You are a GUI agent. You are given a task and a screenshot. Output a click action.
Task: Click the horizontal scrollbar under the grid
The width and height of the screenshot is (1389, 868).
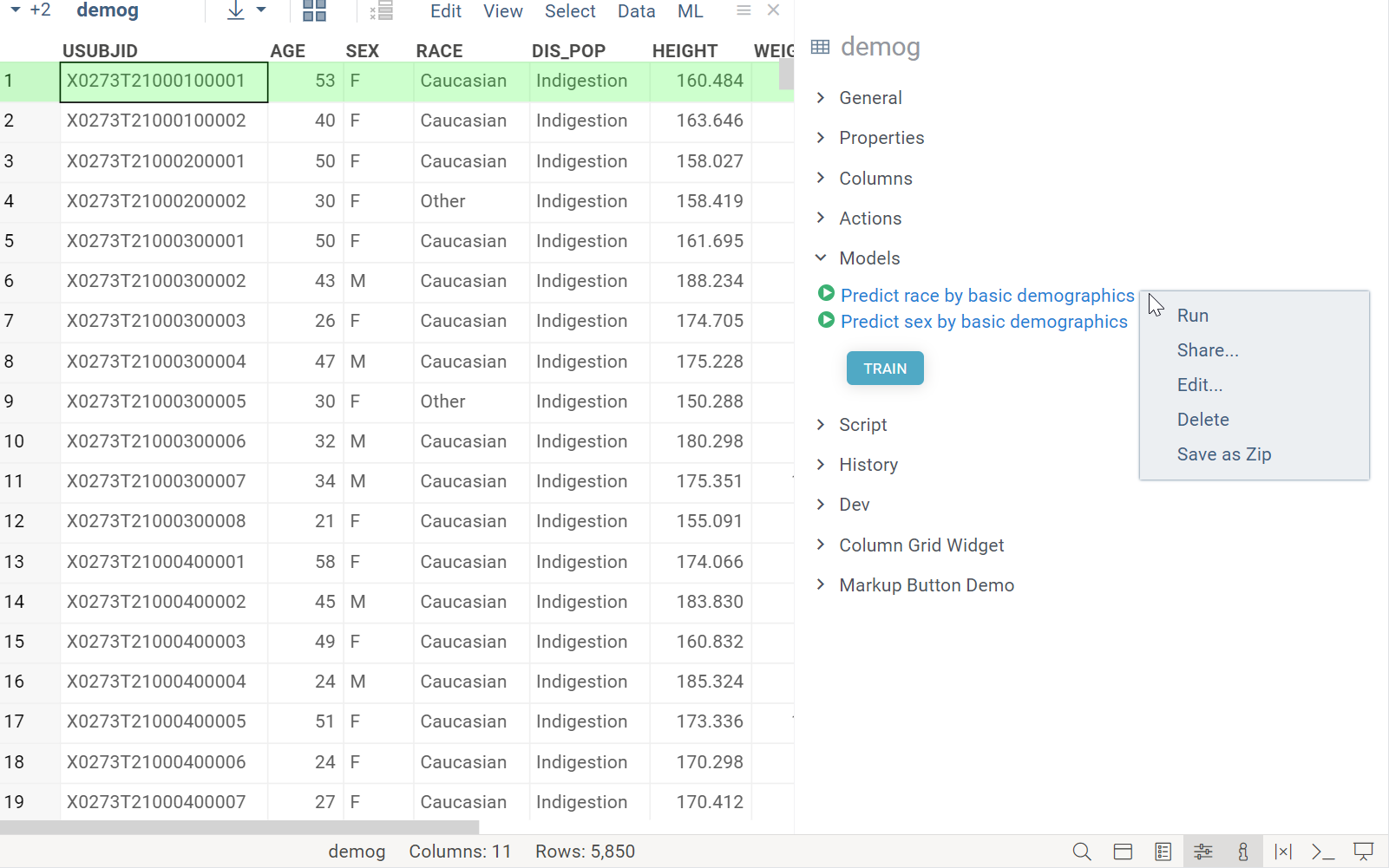click(239, 827)
